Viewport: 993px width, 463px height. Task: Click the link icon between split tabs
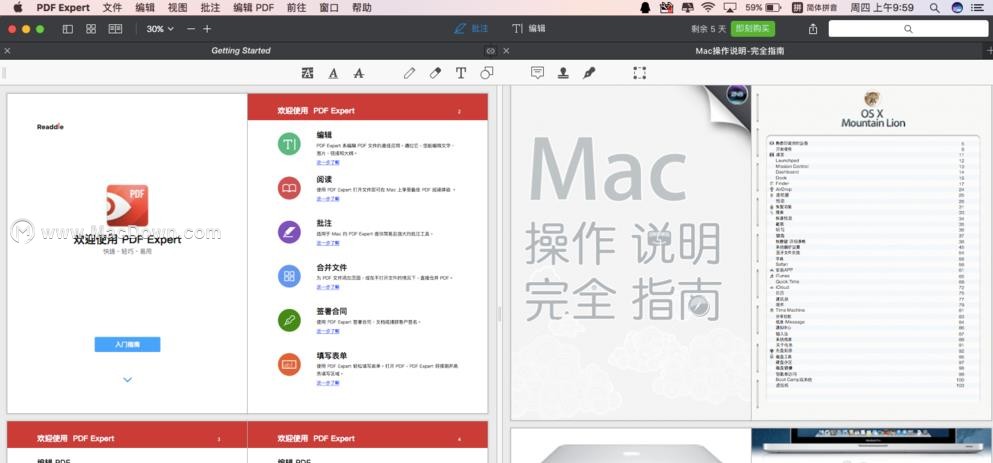pos(490,51)
